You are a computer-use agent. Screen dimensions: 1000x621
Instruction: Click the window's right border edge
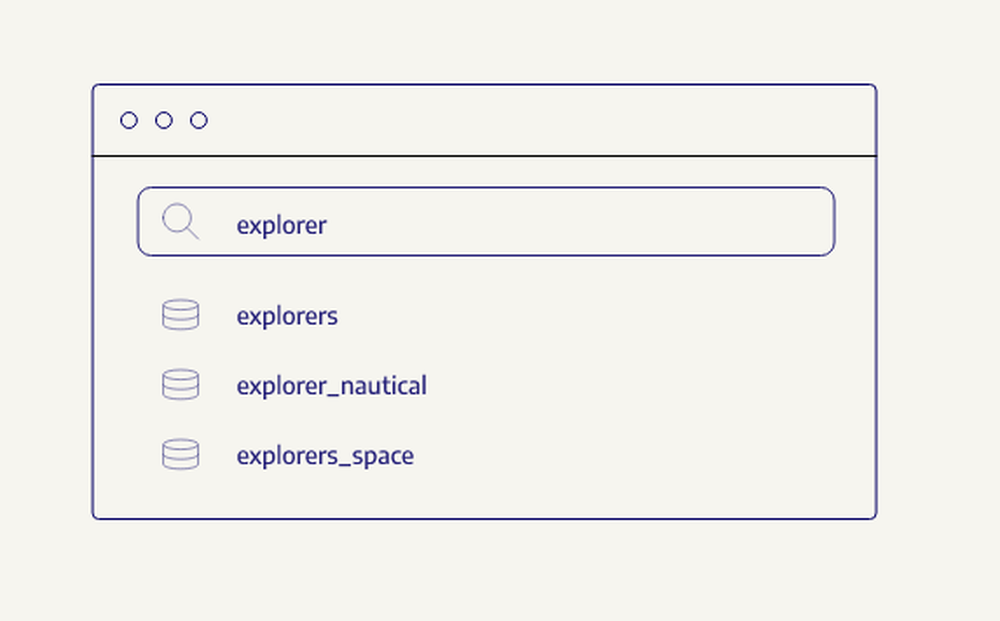point(876,302)
